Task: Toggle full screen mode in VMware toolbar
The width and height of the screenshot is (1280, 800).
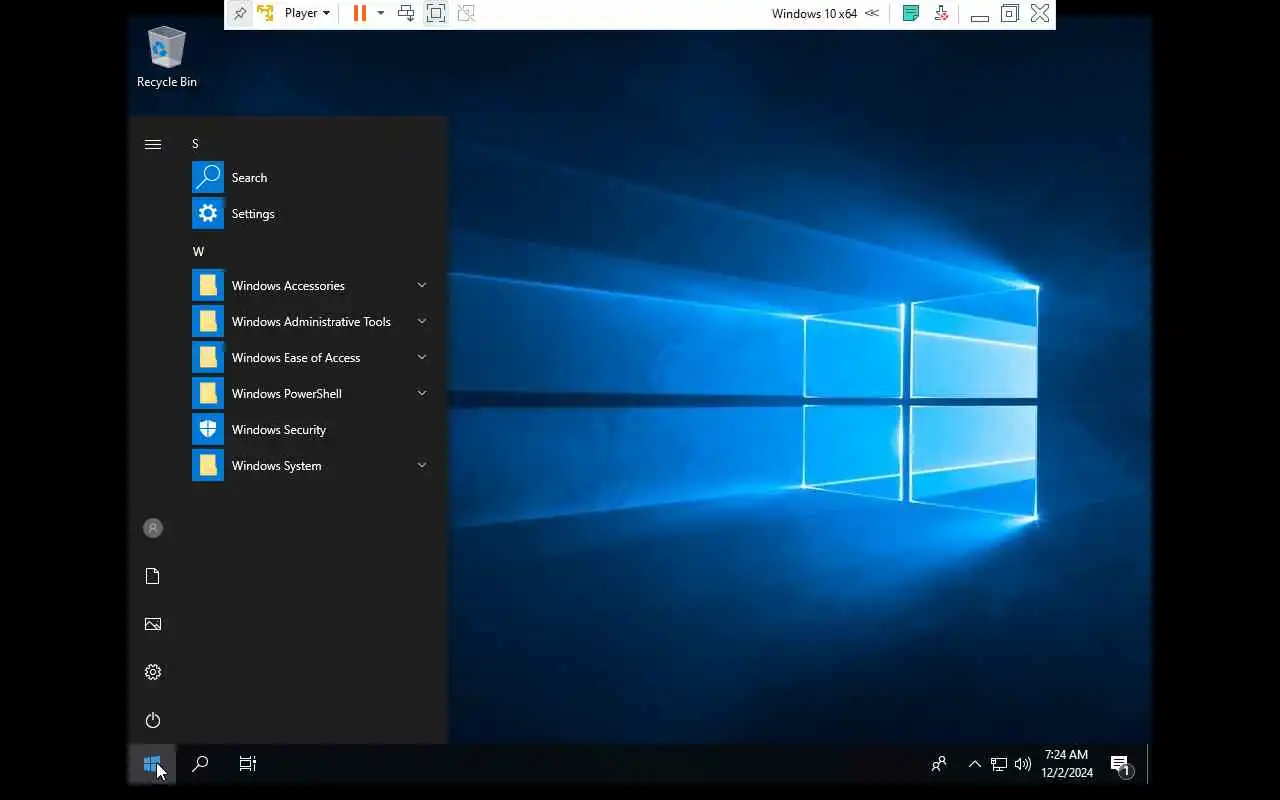Action: click(x=436, y=13)
